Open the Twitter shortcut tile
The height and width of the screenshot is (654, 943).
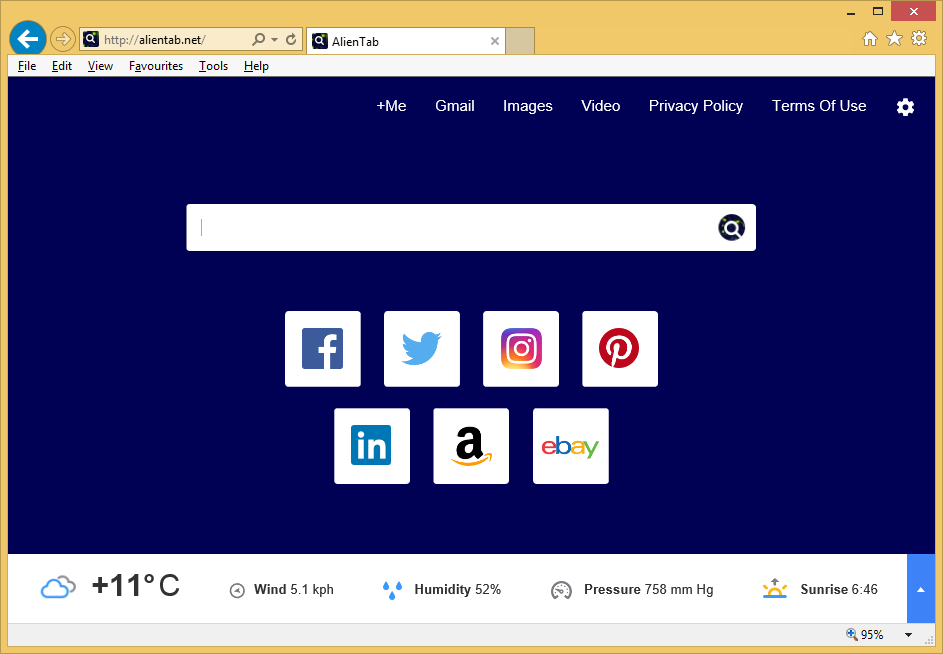422,349
